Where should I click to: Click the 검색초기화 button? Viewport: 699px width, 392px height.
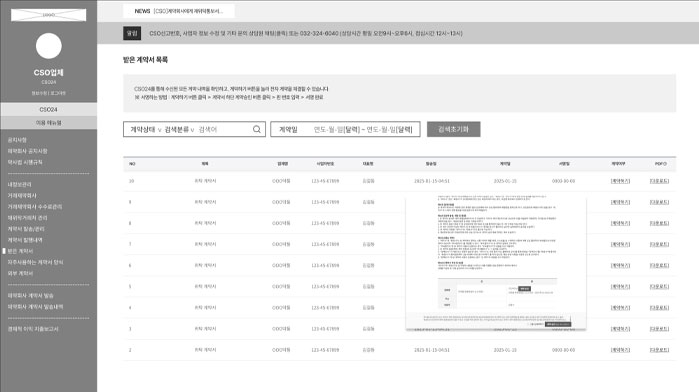coord(453,129)
